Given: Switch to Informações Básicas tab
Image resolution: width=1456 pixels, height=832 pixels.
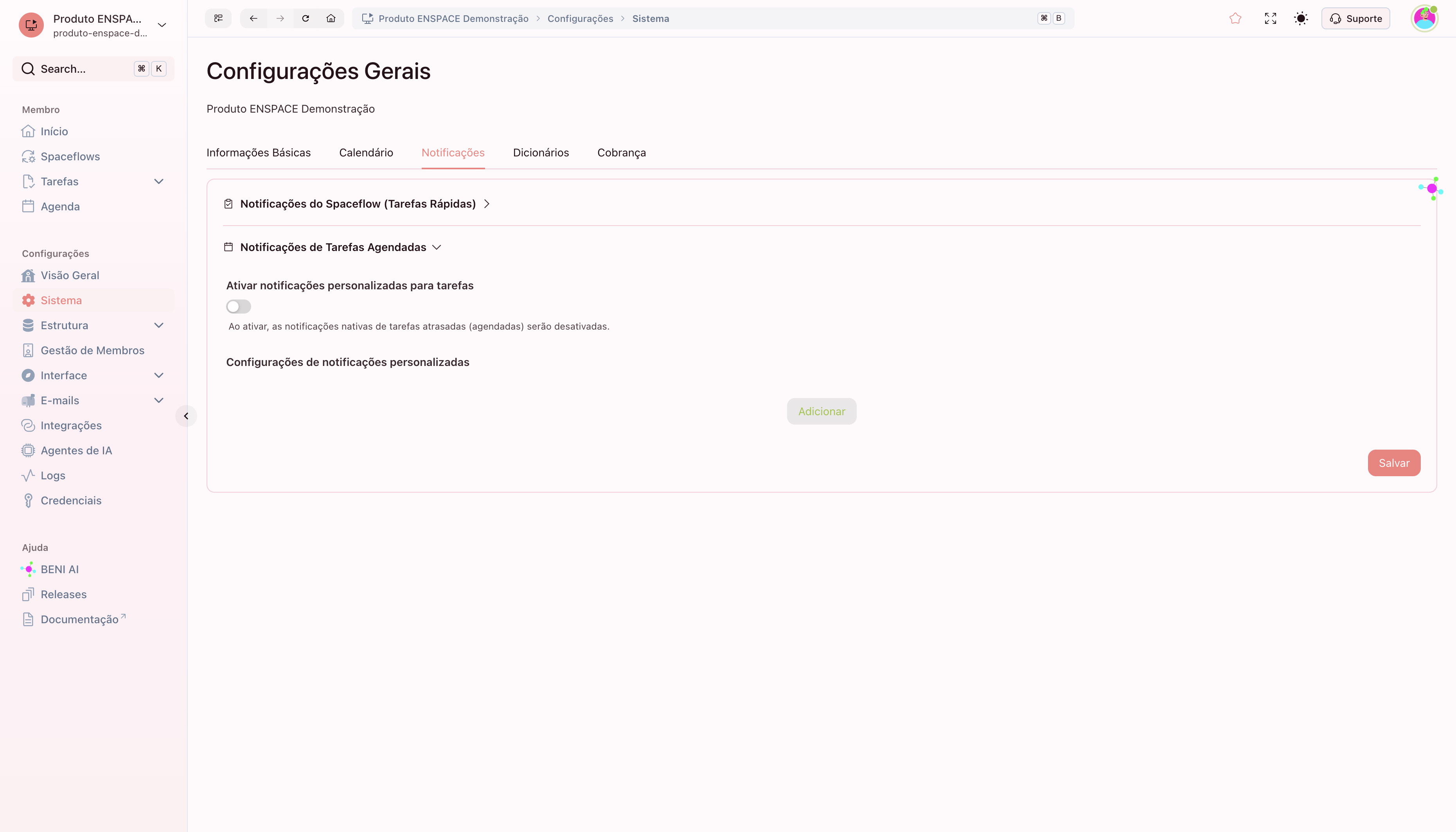Looking at the screenshot, I should point(259,152).
